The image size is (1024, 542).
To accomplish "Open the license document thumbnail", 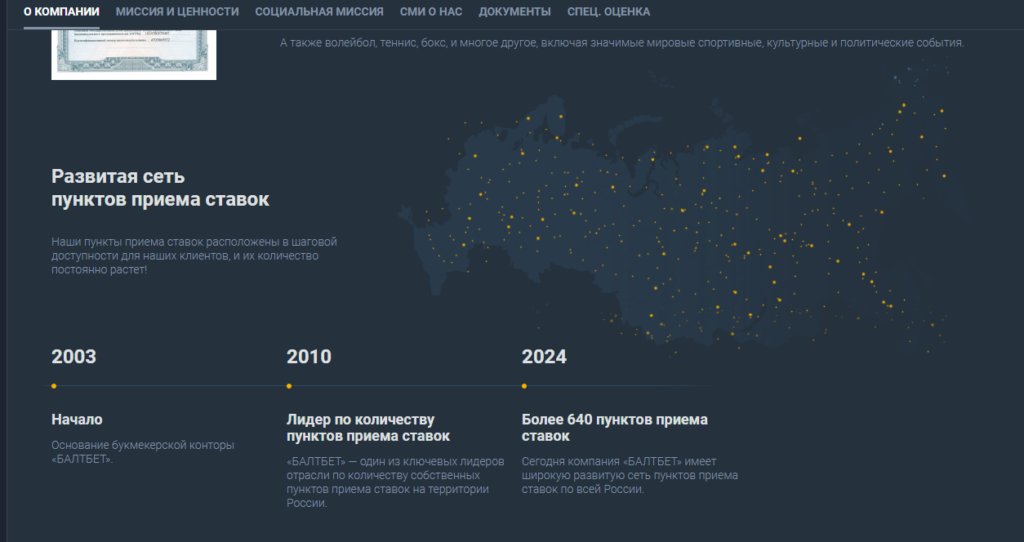I will (x=134, y=55).
